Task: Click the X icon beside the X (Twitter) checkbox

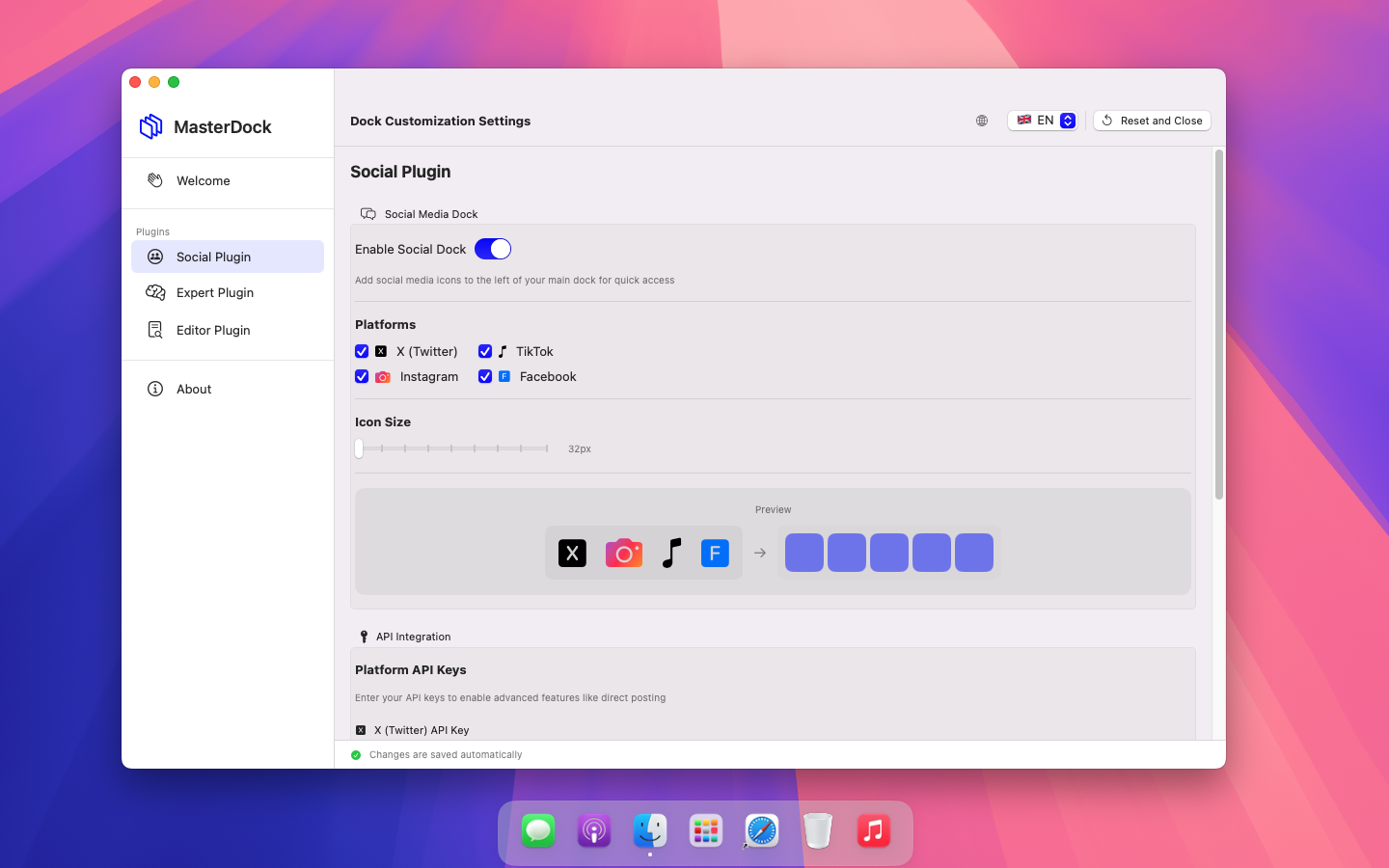Action: click(x=381, y=351)
